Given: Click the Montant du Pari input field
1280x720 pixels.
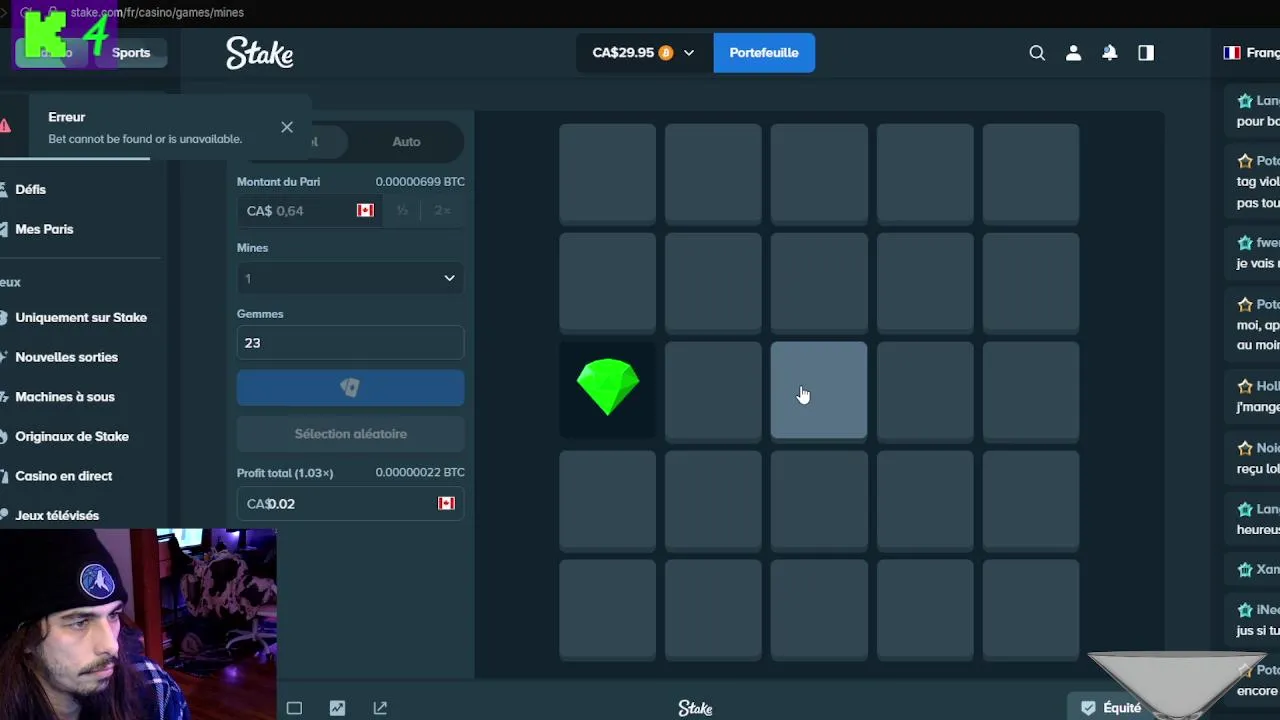Looking at the screenshot, I should pyautogui.click(x=310, y=210).
